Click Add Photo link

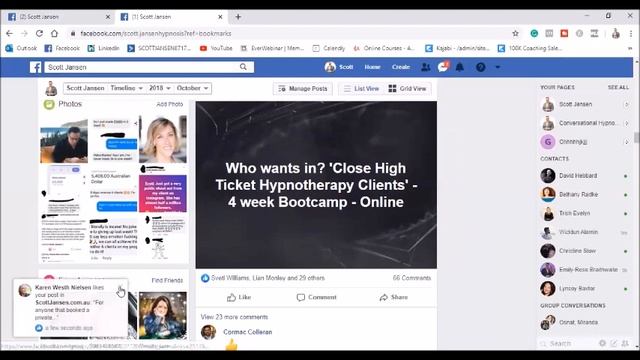point(170,104)
